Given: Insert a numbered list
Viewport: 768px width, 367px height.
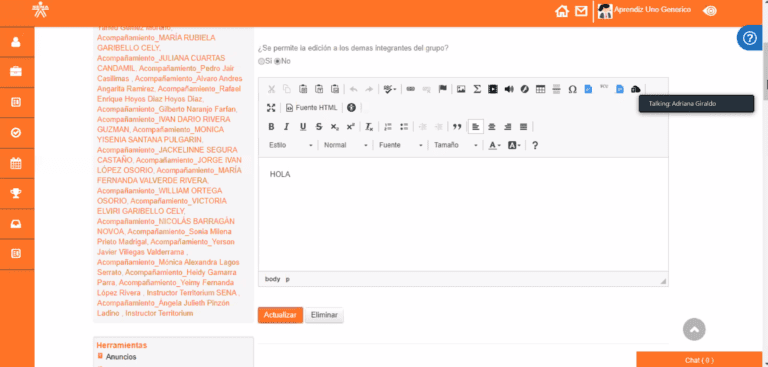Looking at the screenshot, I should click(388, 127).
